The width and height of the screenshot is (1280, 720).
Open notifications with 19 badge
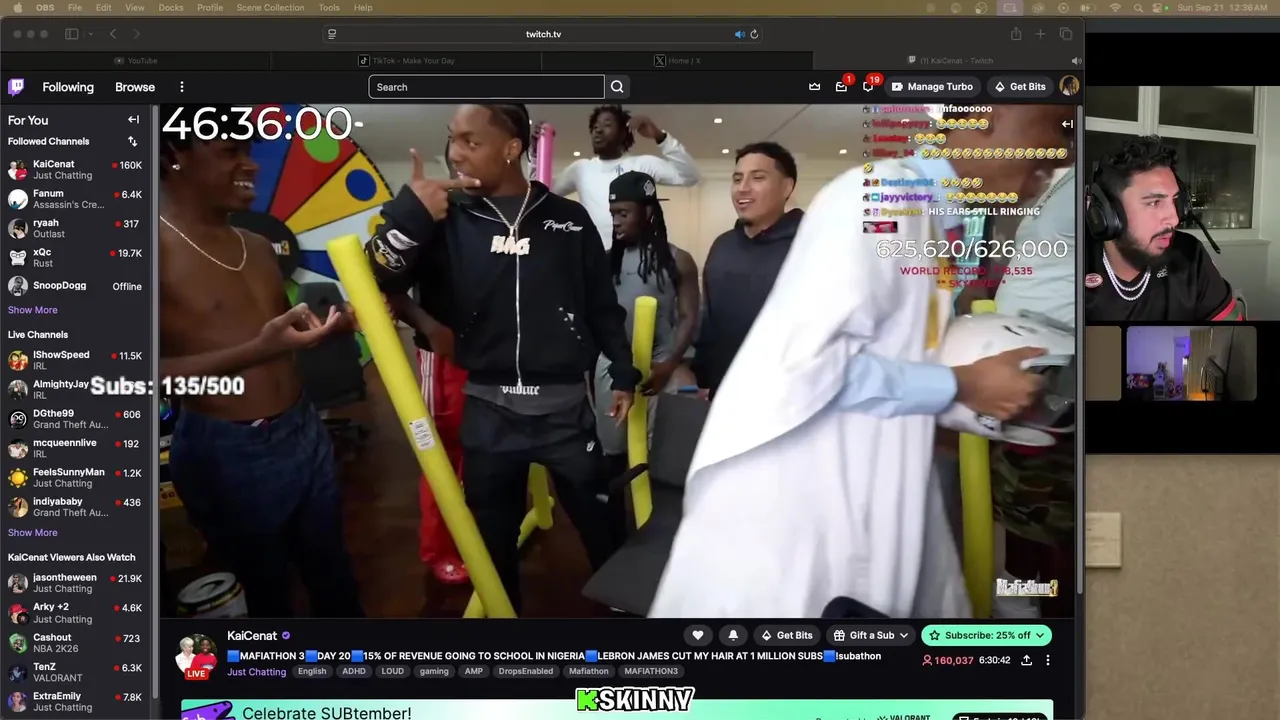tap(868, 87)
